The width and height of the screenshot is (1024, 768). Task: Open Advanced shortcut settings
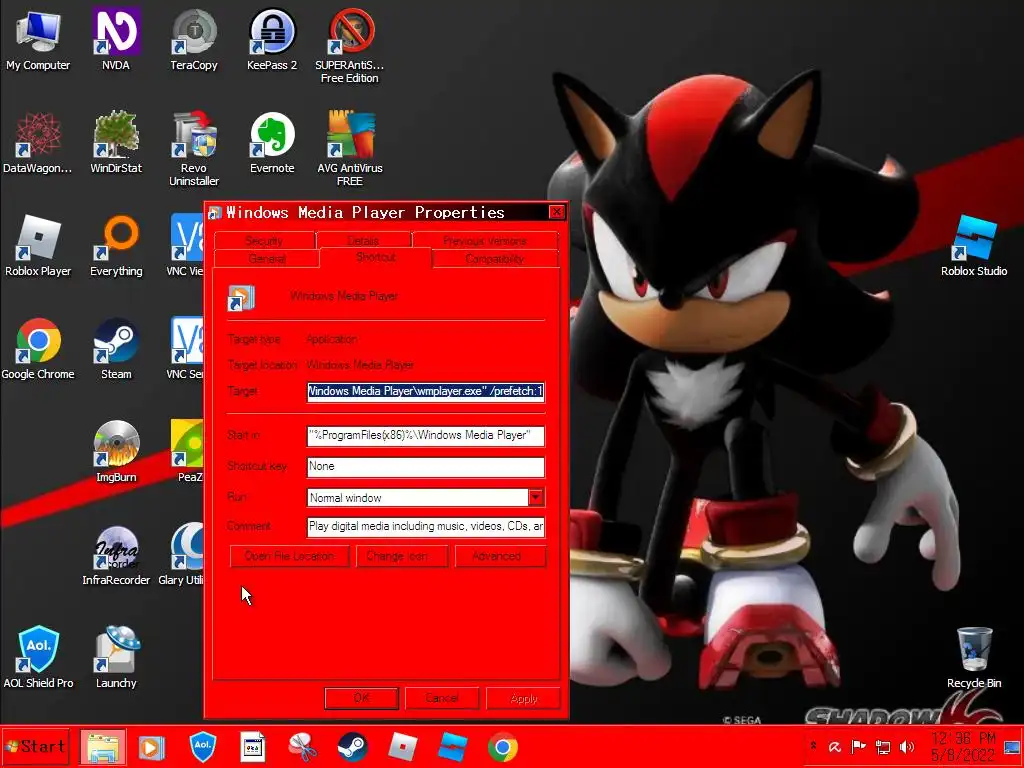pyautogui.click(x=500, y=556)
